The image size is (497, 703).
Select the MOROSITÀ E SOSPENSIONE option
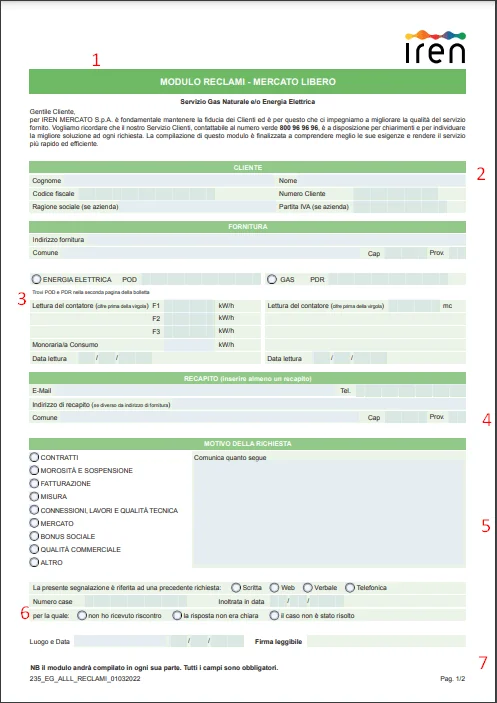(34, 470)
